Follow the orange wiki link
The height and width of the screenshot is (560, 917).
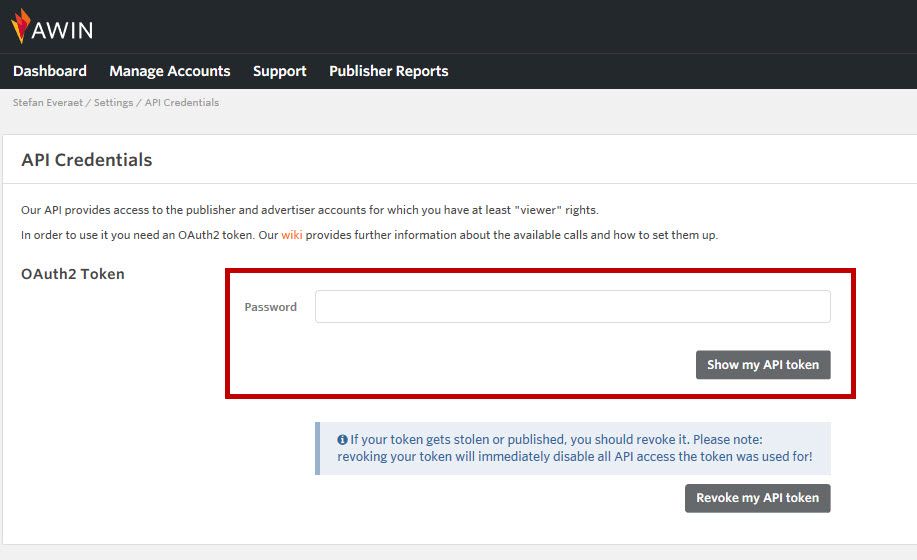pyautogui.click(x=292, y=235)
